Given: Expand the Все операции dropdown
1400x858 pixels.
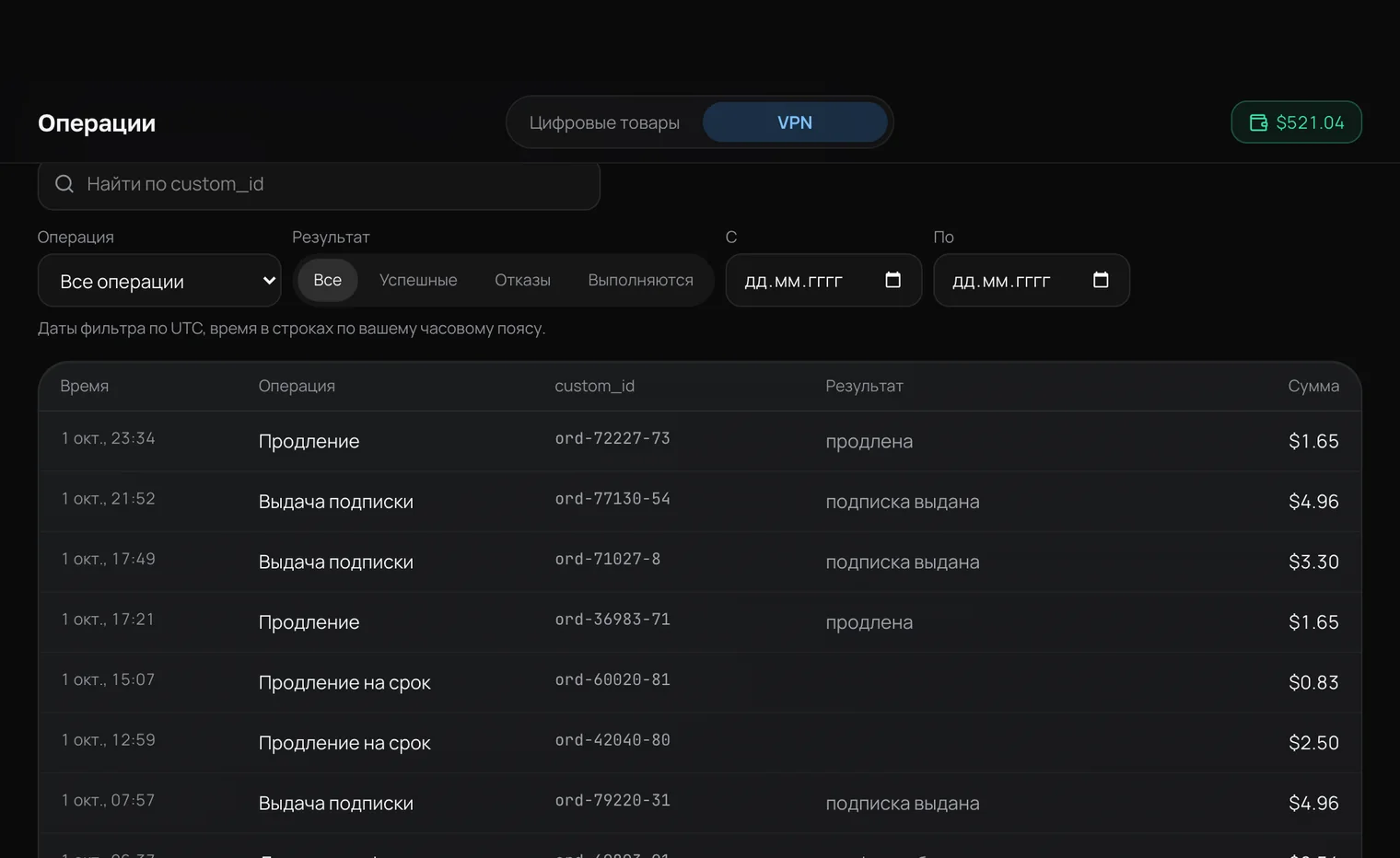Looking at the screenshot, I should click(159, 281).
